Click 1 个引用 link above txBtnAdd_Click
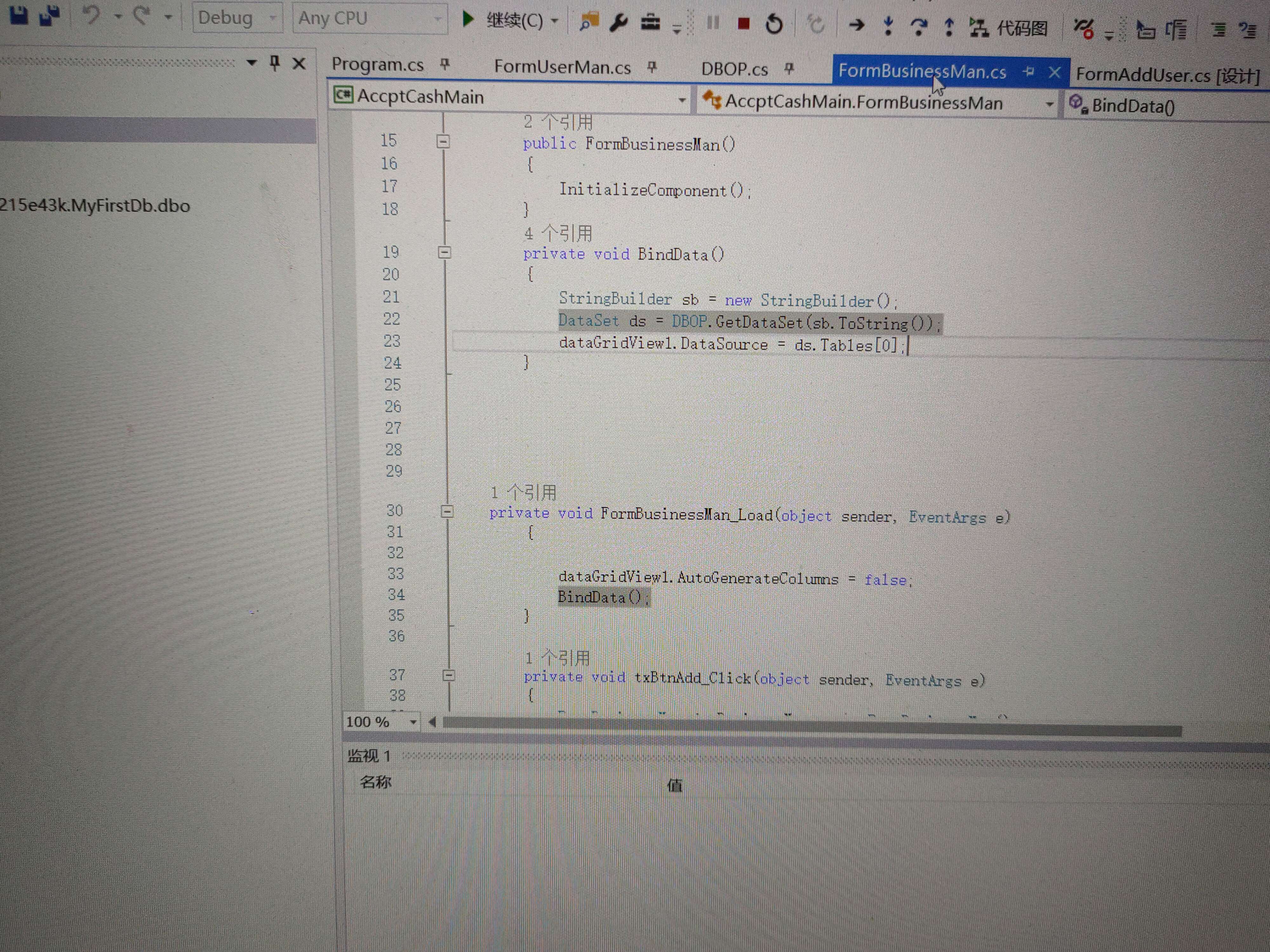The image size is (1270, 952). pyautogui.click(x=558, y=658)
